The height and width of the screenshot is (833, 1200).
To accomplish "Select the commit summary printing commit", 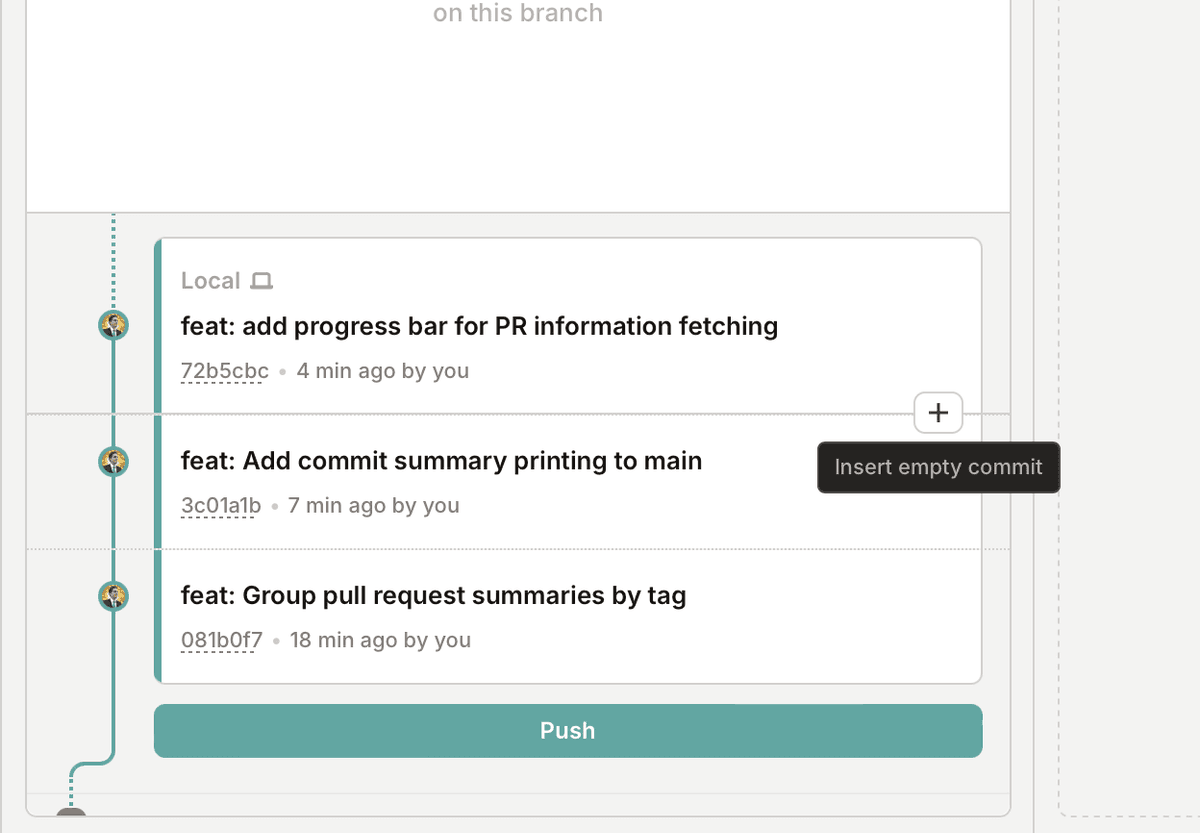I will coord(441,461).
